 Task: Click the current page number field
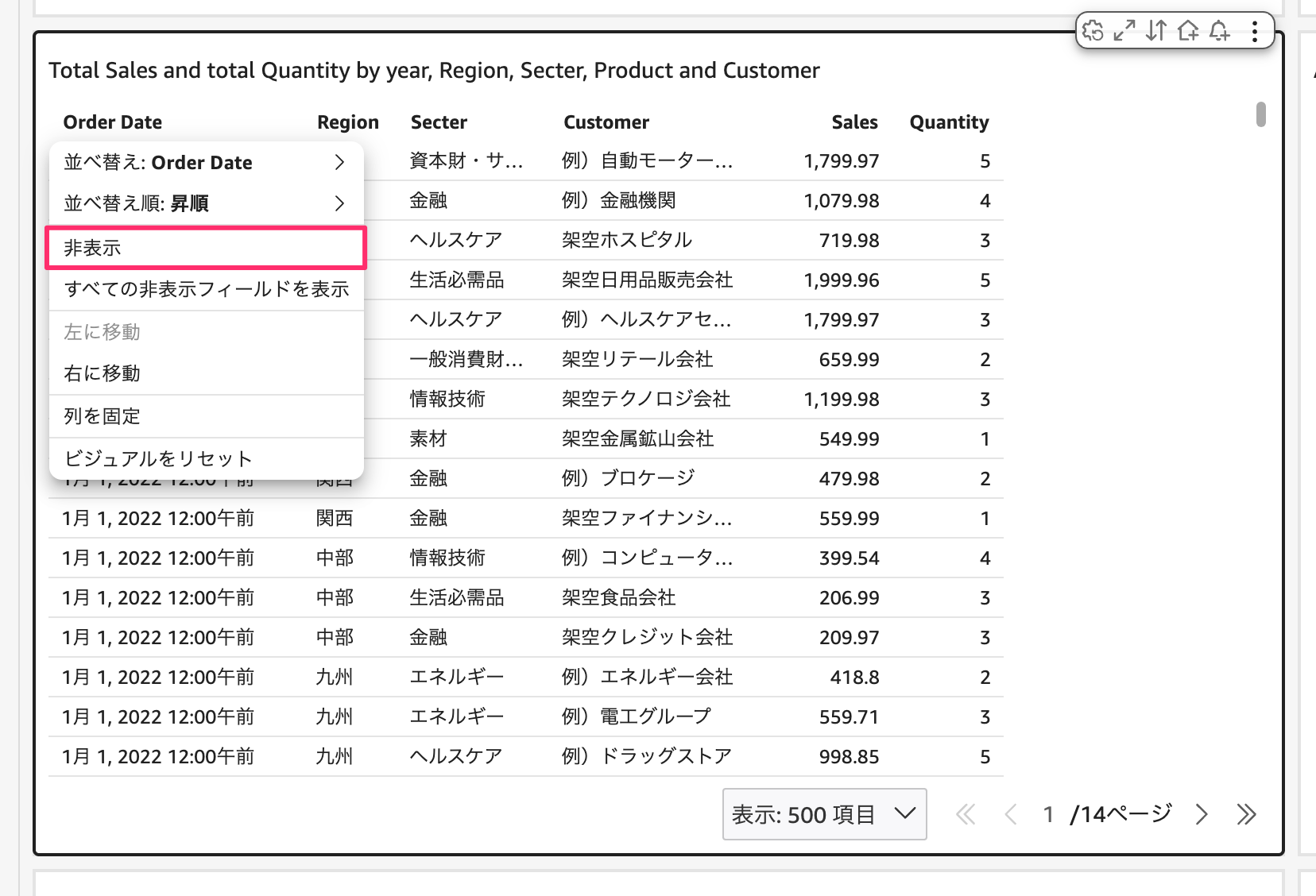[x=1048, y=814]
